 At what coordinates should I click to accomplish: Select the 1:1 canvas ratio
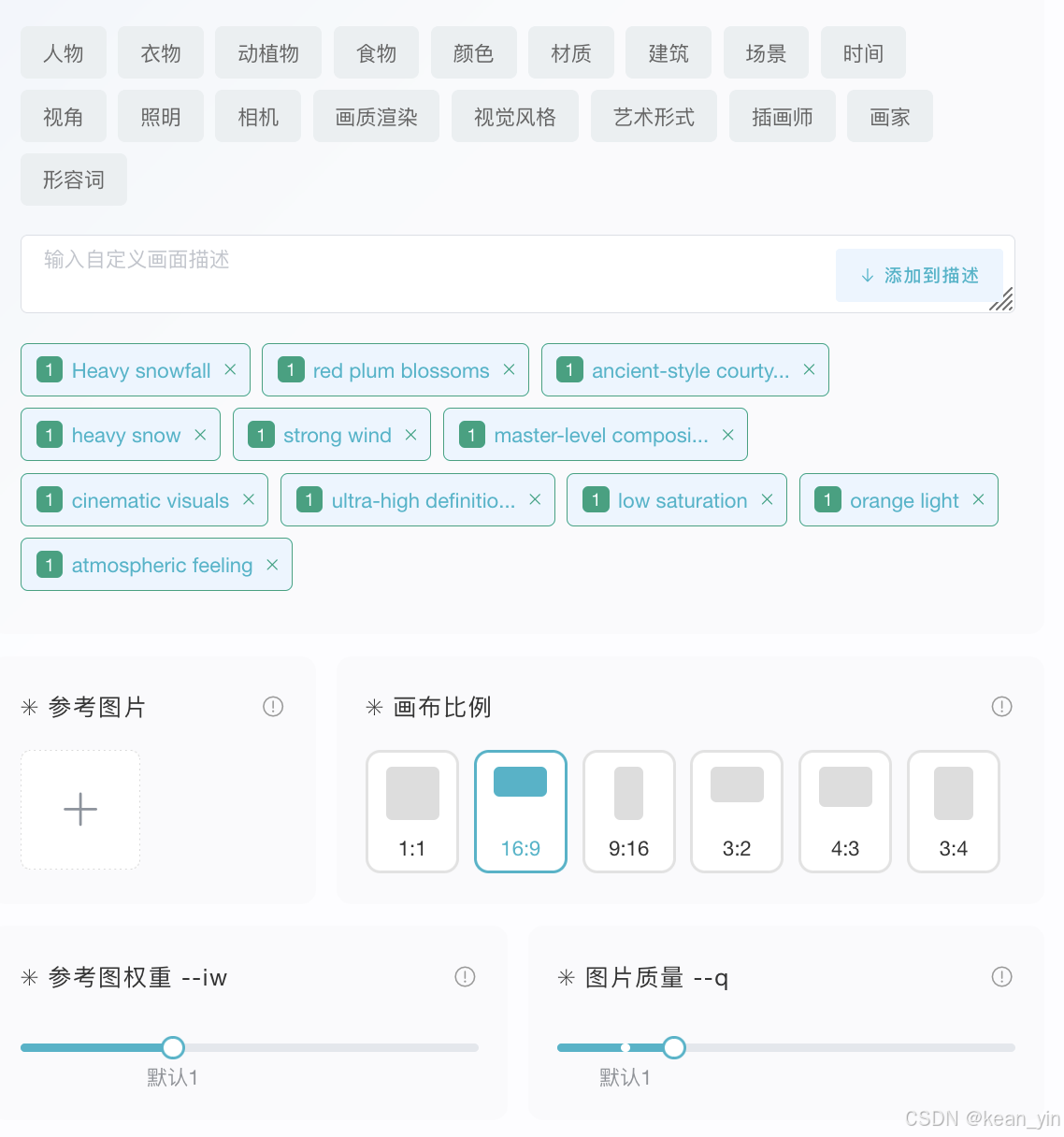click(x=412, y=811)
